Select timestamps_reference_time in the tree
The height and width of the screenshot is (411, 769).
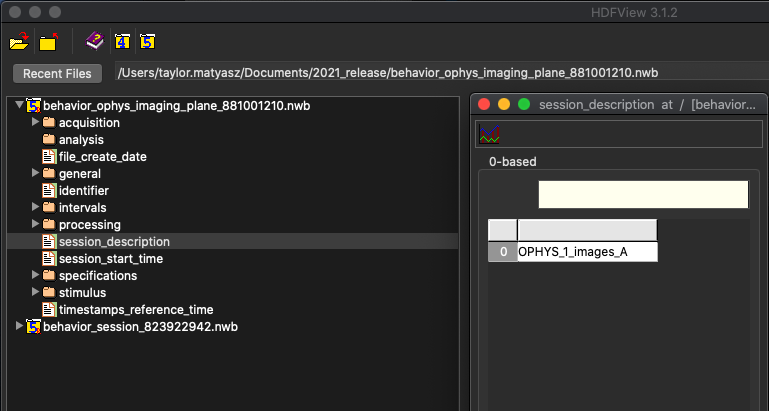(136, 309)
